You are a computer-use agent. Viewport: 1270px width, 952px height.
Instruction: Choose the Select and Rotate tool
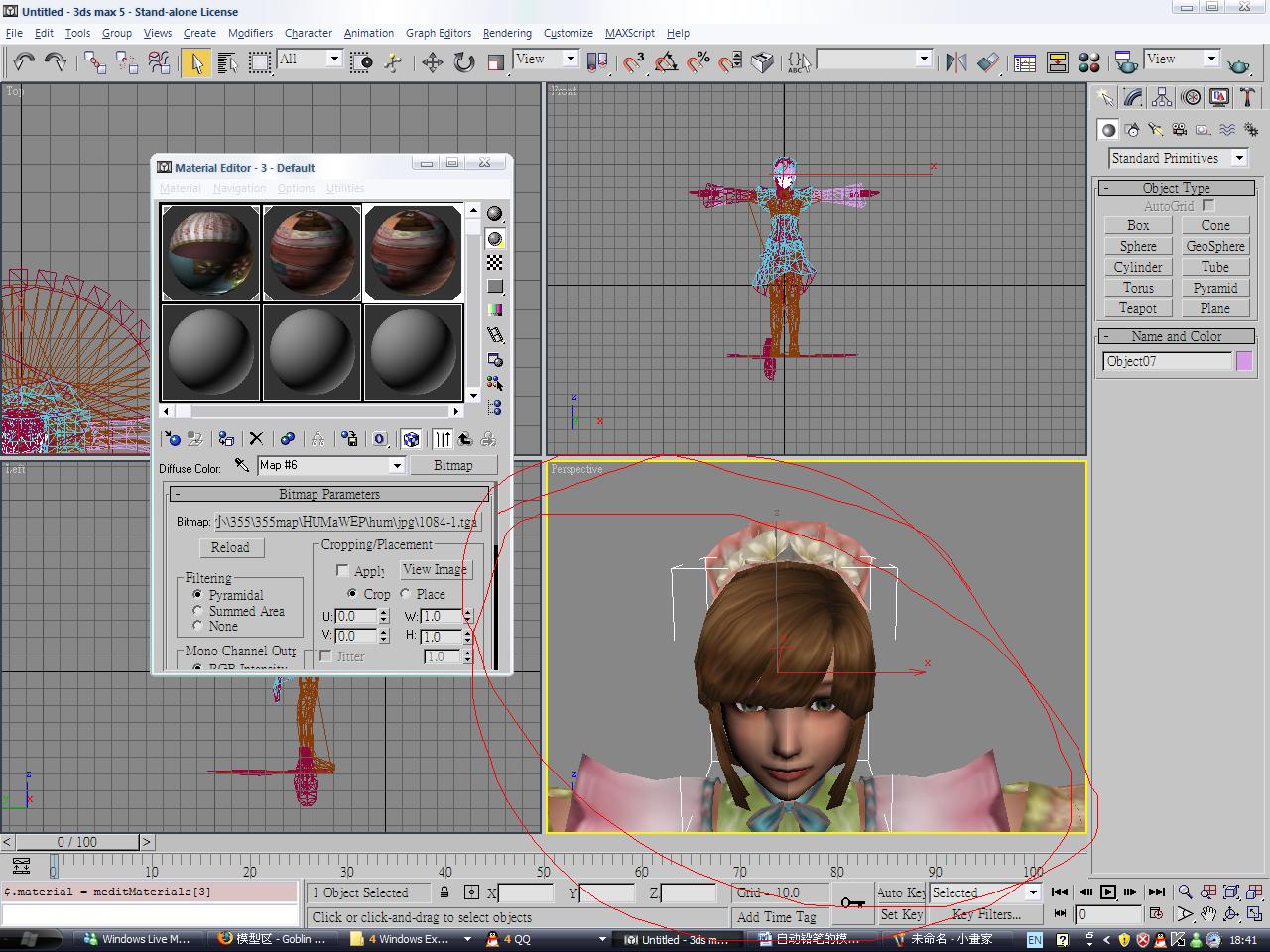464,62
